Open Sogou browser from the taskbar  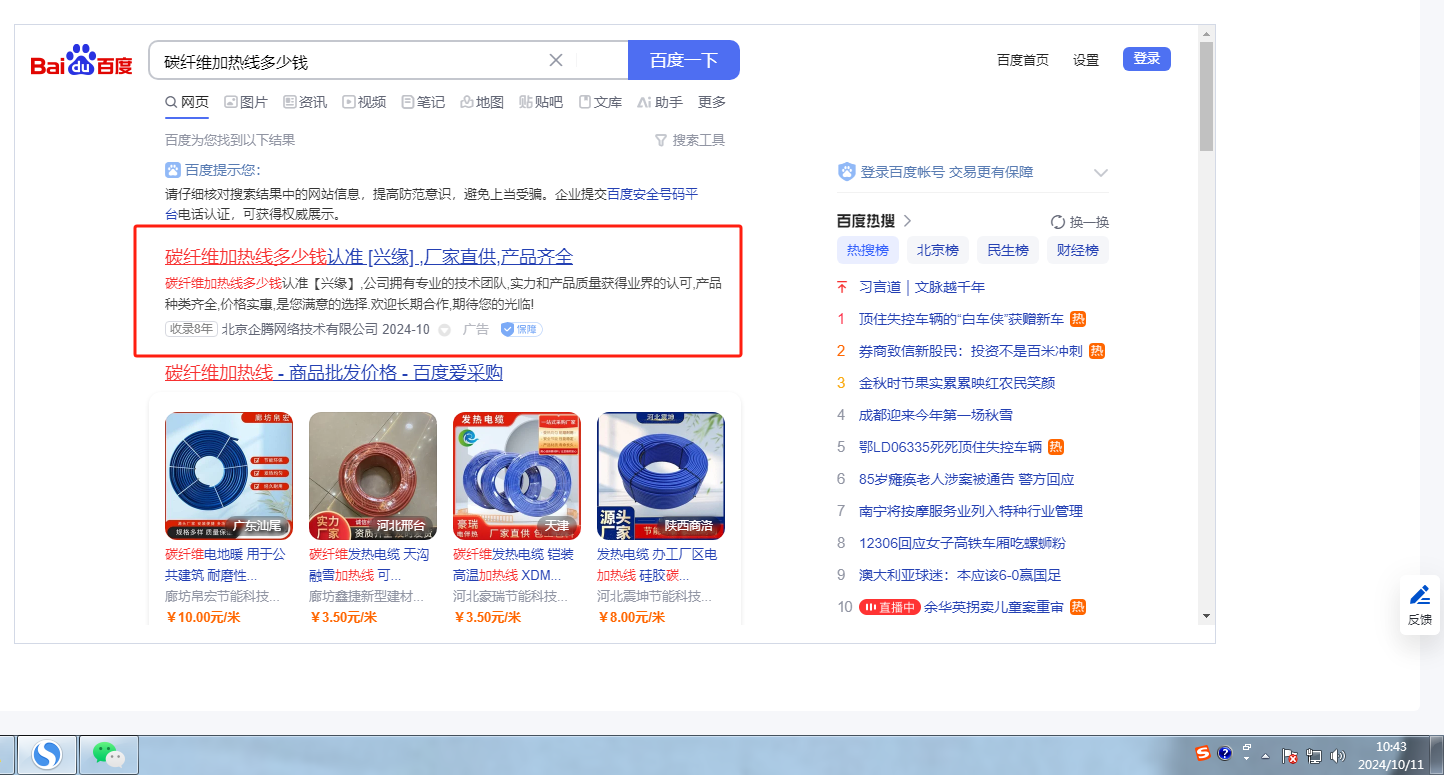click(46, 754)
